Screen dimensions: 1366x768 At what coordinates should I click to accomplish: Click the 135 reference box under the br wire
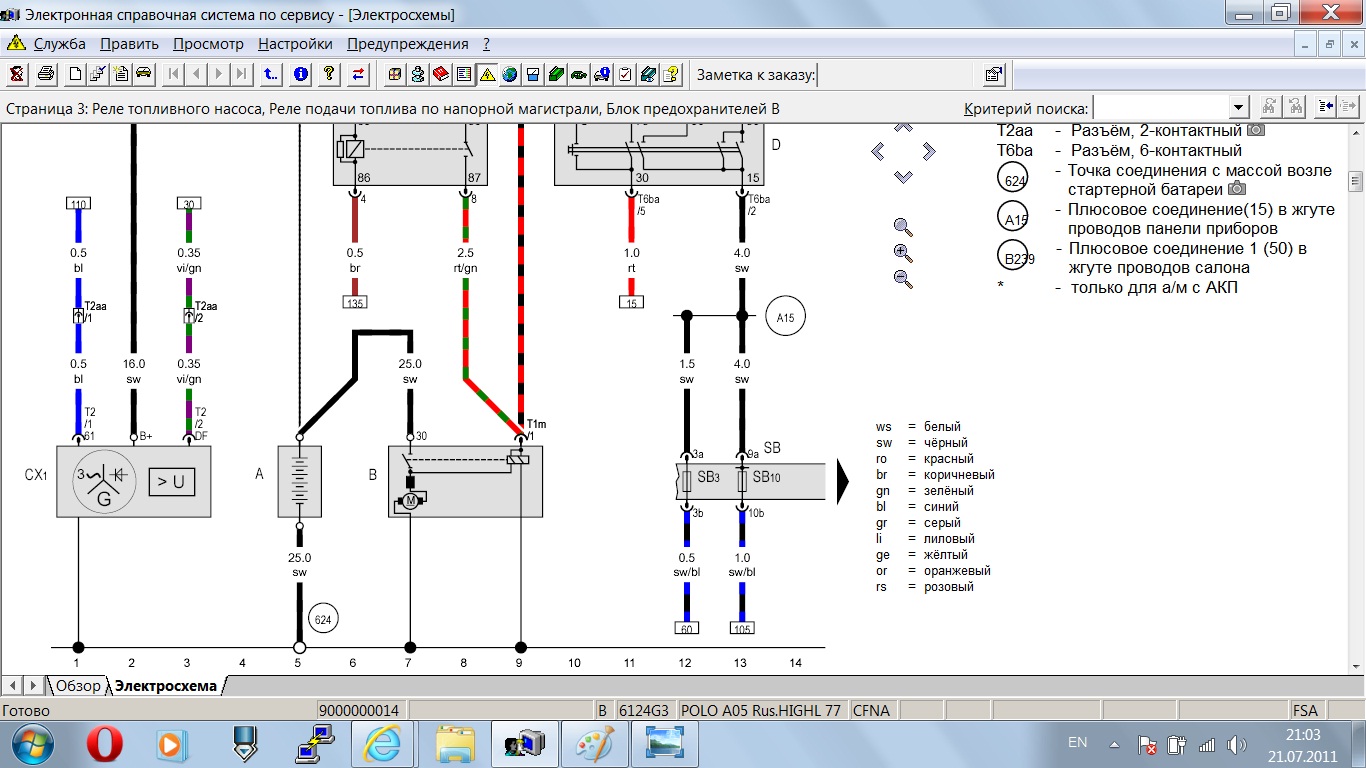[354, 301]
